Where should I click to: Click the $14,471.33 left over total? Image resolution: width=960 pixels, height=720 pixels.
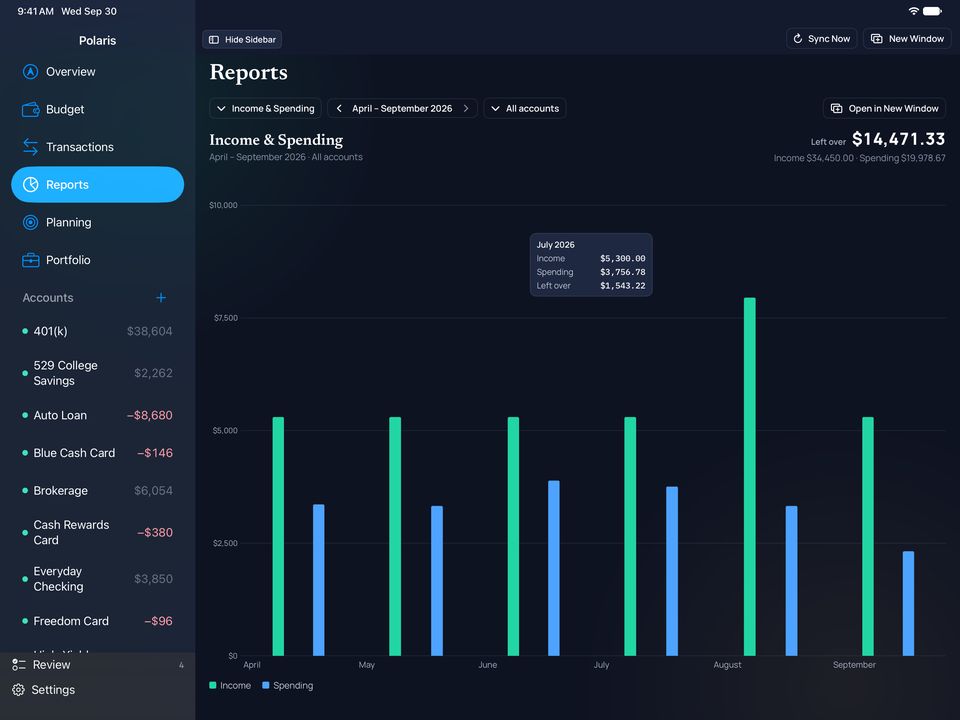pos(898,139)
